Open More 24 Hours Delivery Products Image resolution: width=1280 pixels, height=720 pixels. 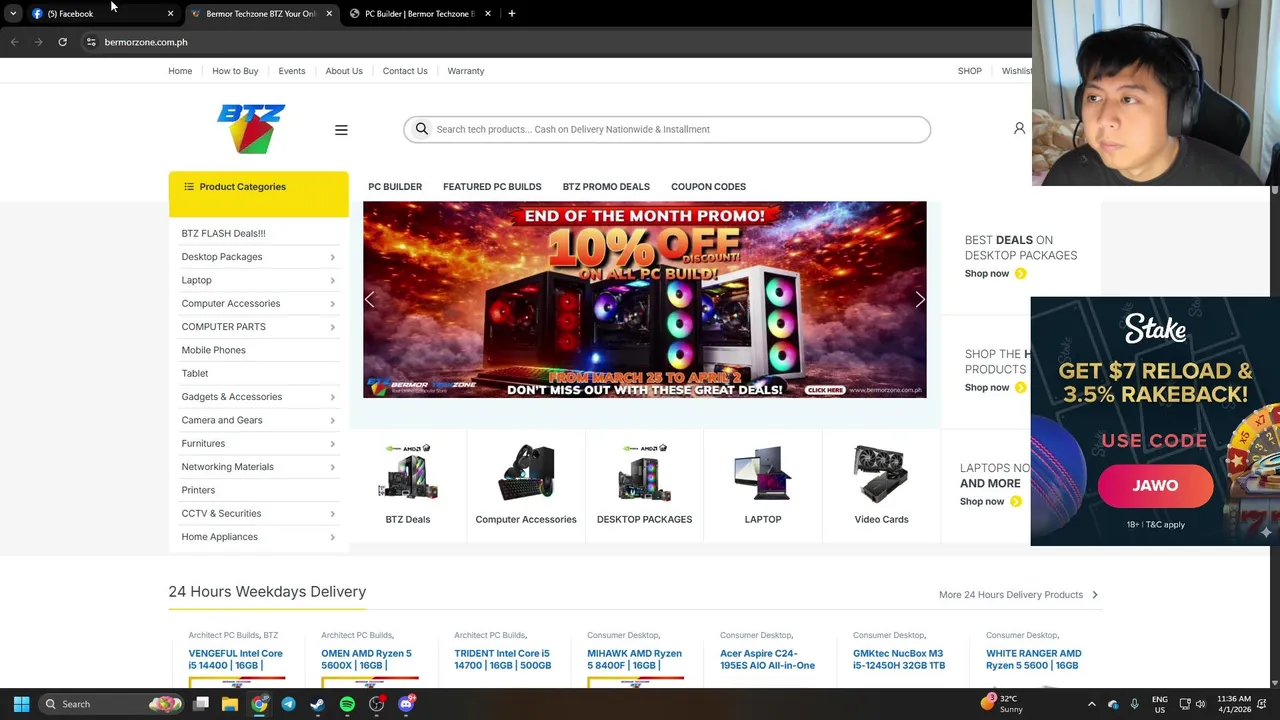[x=1018, y=595]
